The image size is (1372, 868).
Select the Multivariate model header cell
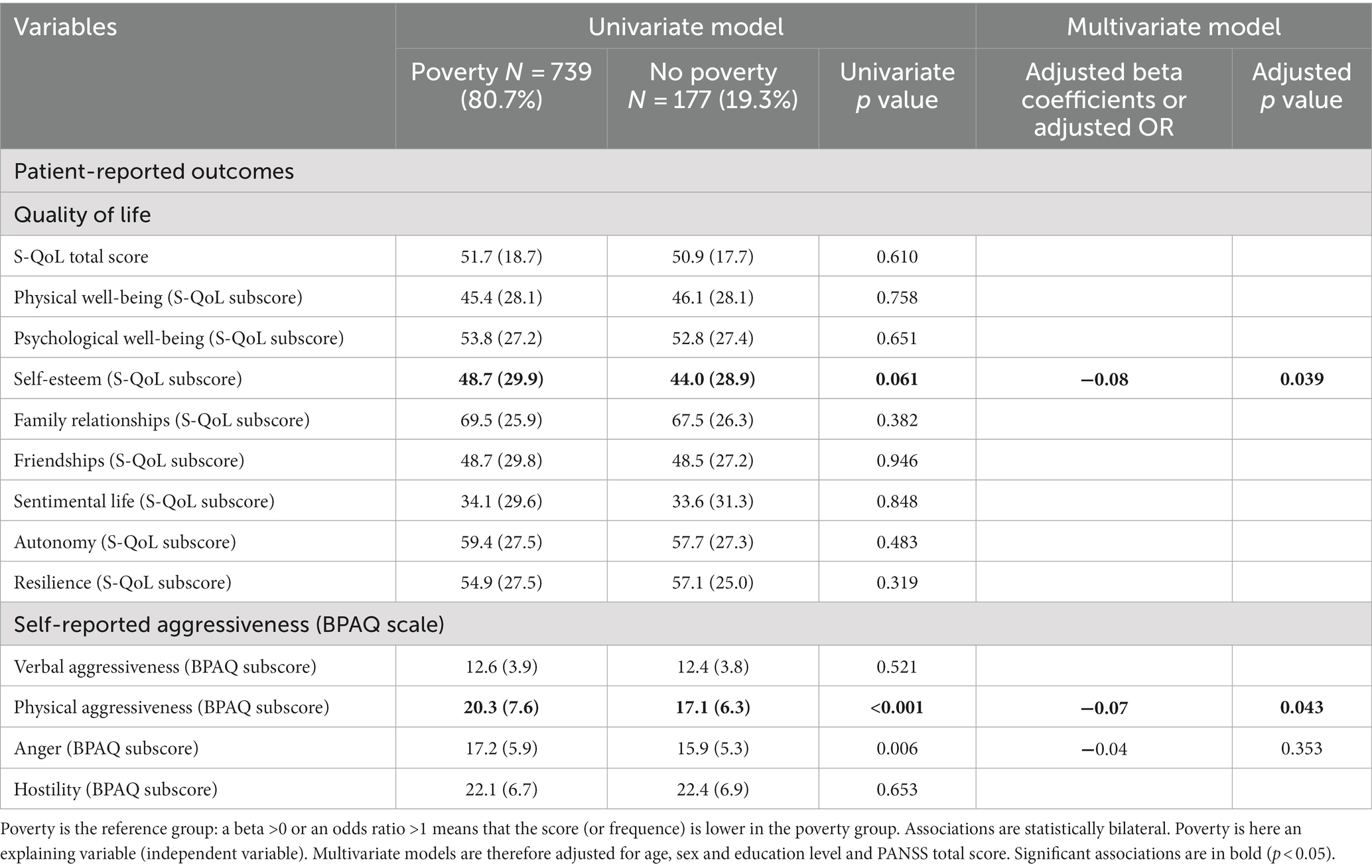pos(1174,27)
